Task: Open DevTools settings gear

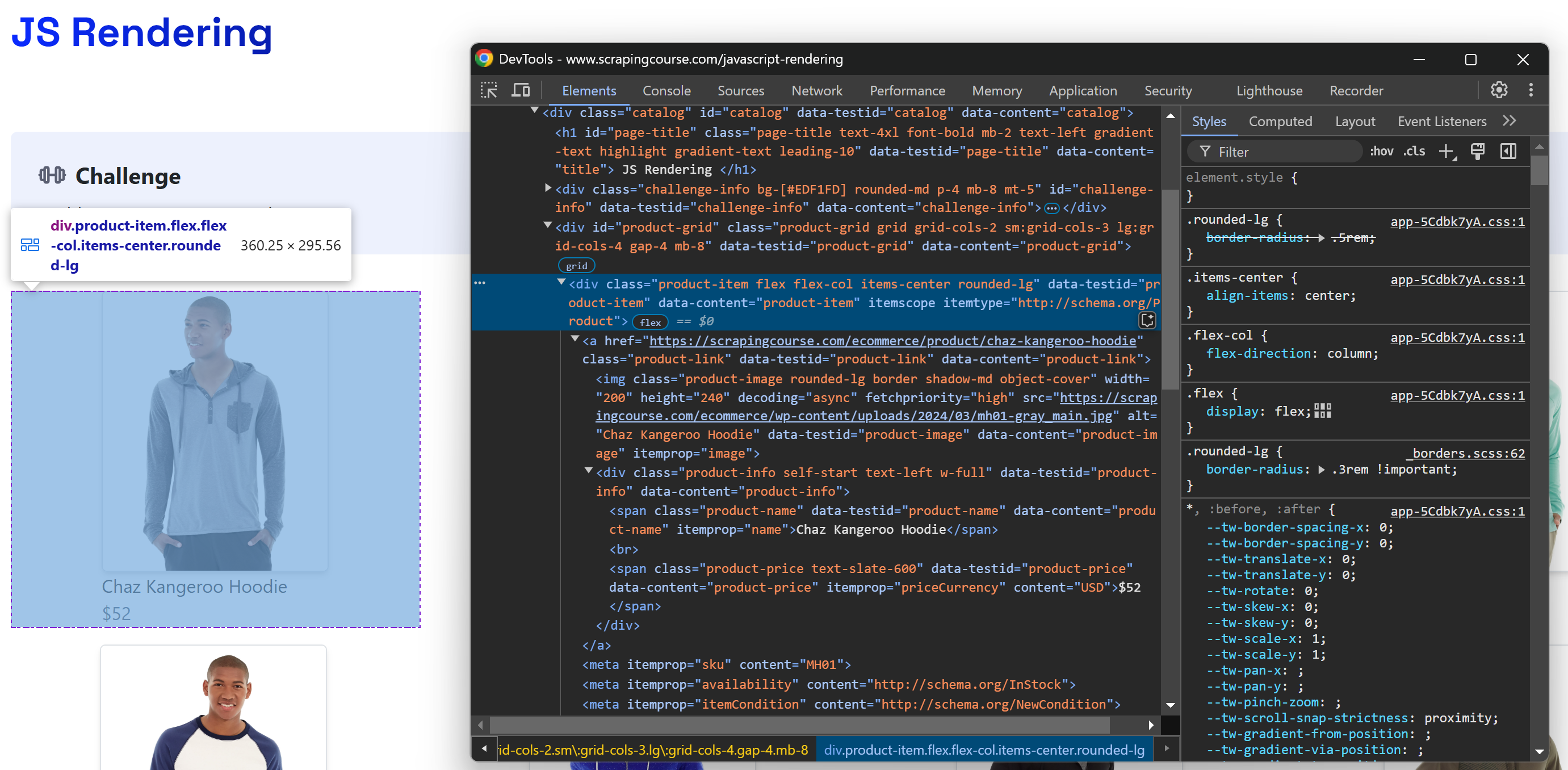Action: tap(1499, 90)
